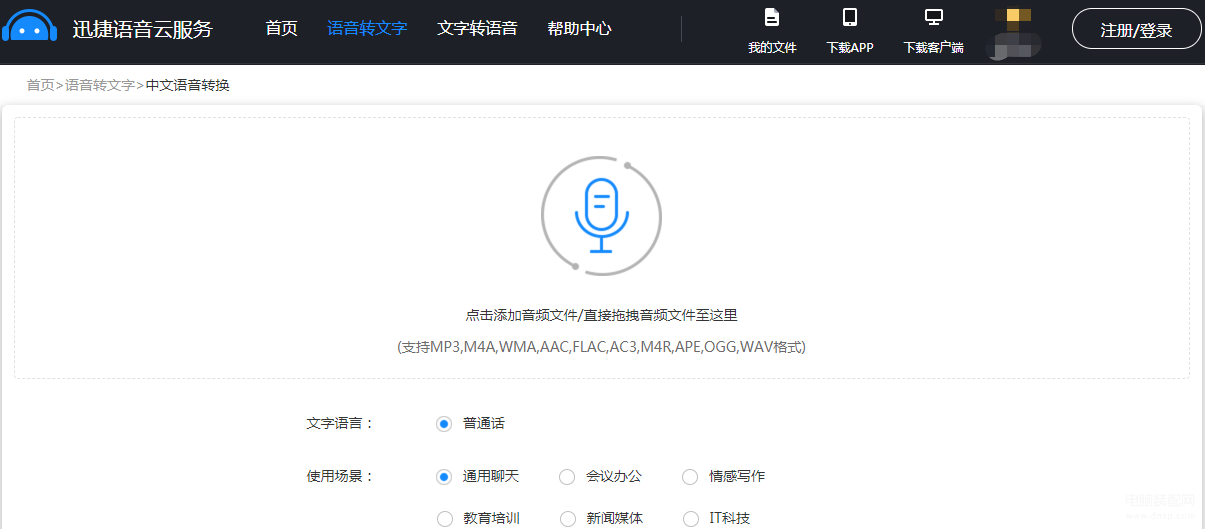
Task: Open 帮助中心 in top navigation
Action: point(579,28)
